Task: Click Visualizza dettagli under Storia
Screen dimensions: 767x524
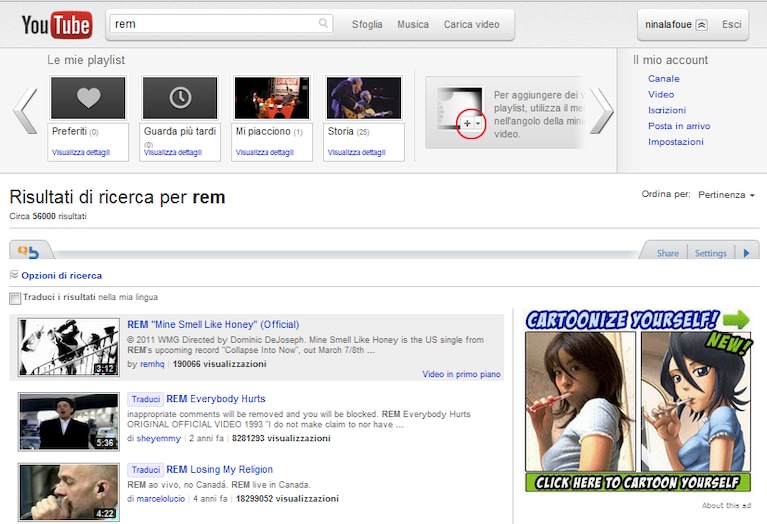Action: [357, 152]
